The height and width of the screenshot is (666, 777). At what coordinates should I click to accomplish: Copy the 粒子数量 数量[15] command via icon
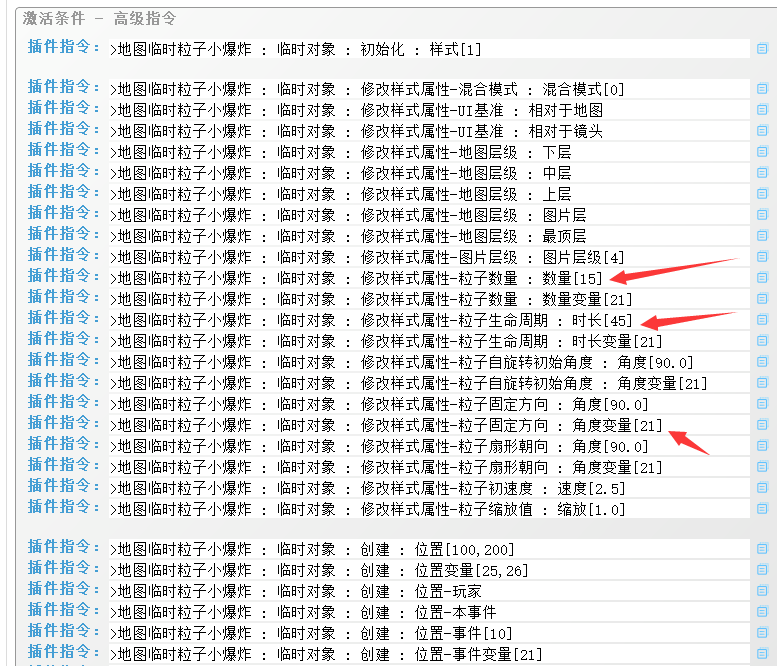[x=762, y=278]
